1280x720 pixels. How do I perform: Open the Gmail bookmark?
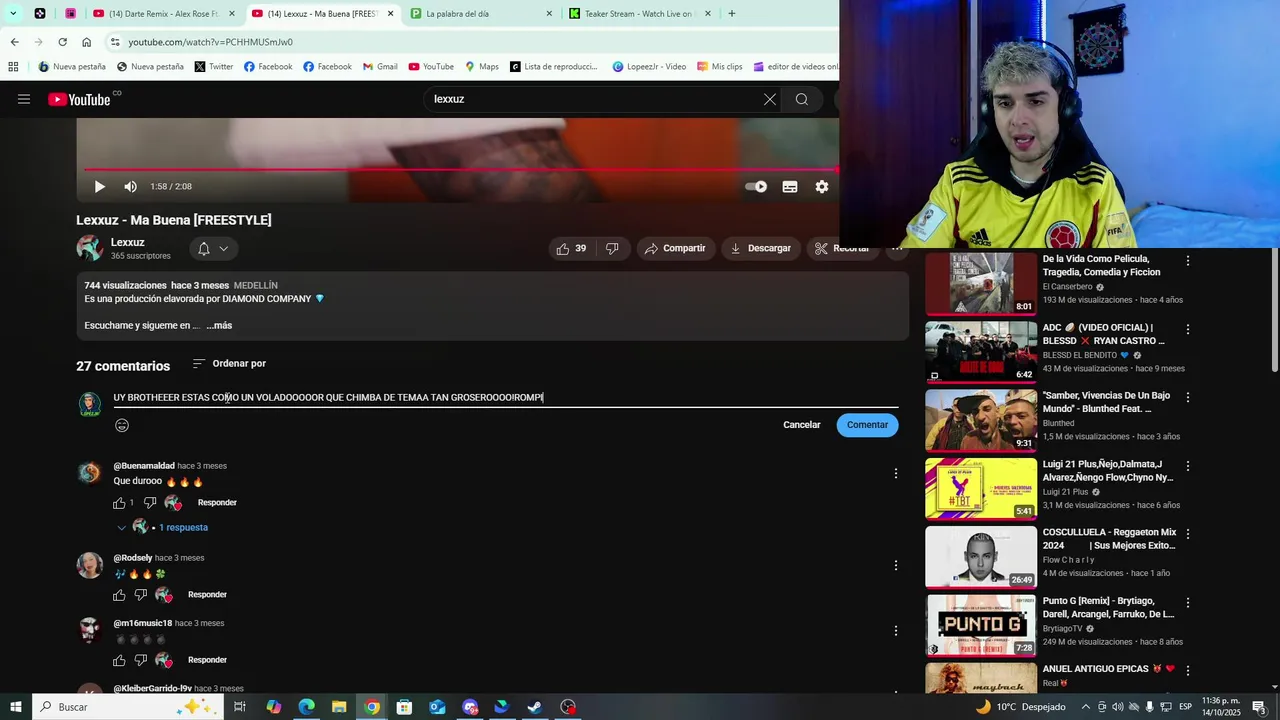pos(380,67)
